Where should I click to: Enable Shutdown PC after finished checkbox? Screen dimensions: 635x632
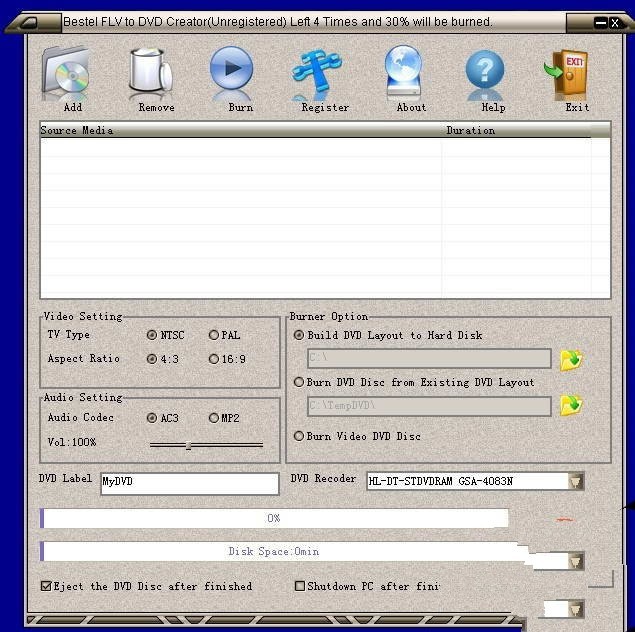coord(300,586)
